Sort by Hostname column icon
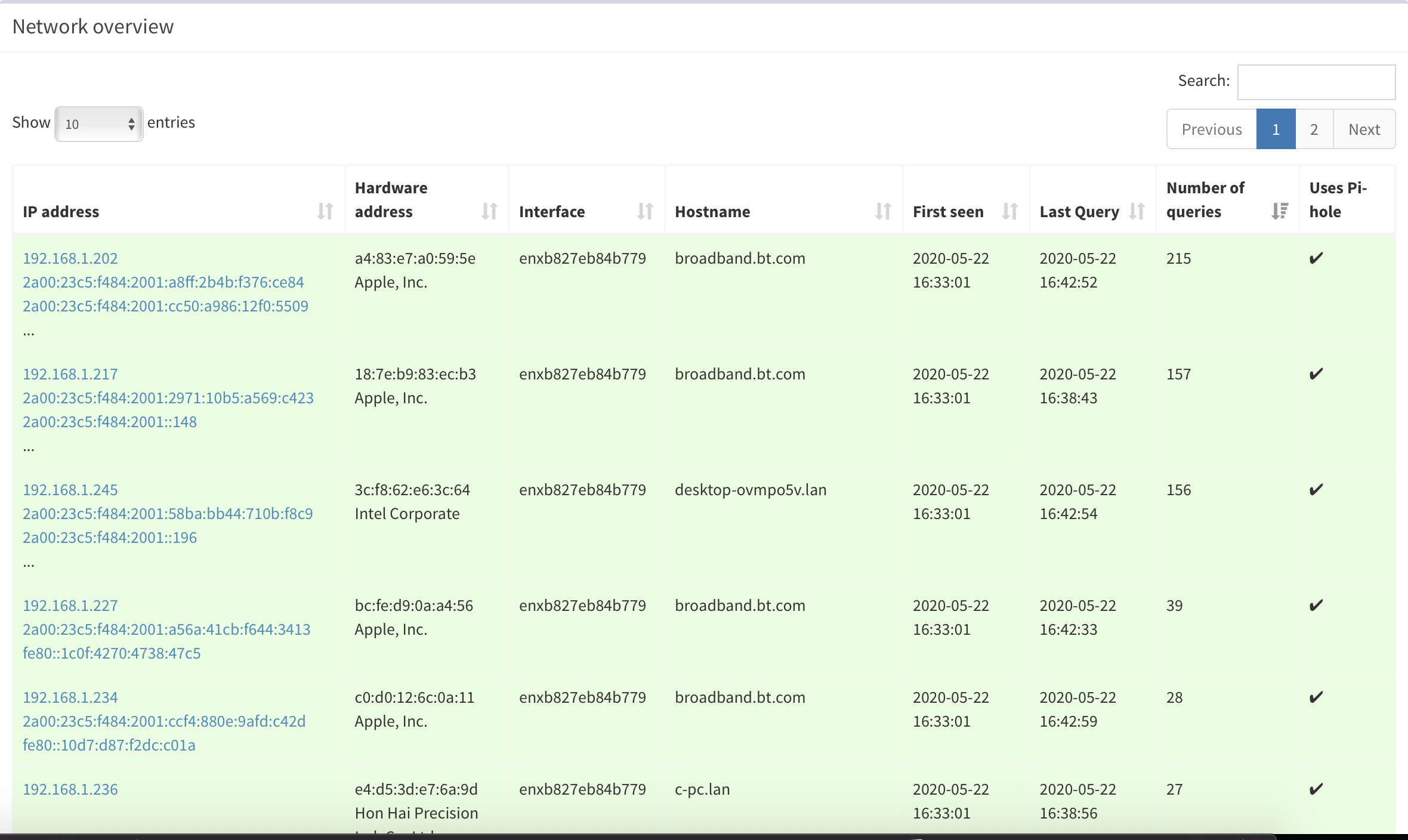Viewport: 1408px width, 840px height. coord(883,211)
